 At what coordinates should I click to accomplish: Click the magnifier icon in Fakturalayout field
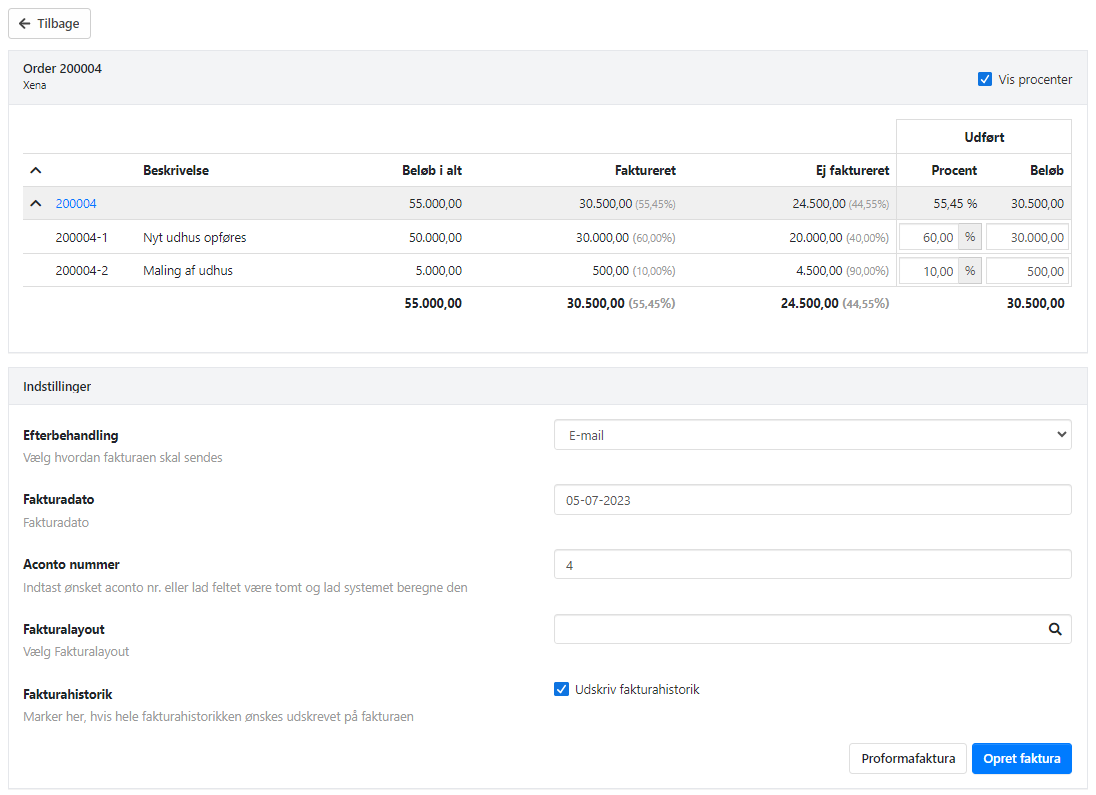pyautogui.click(x=1054, y=629)
